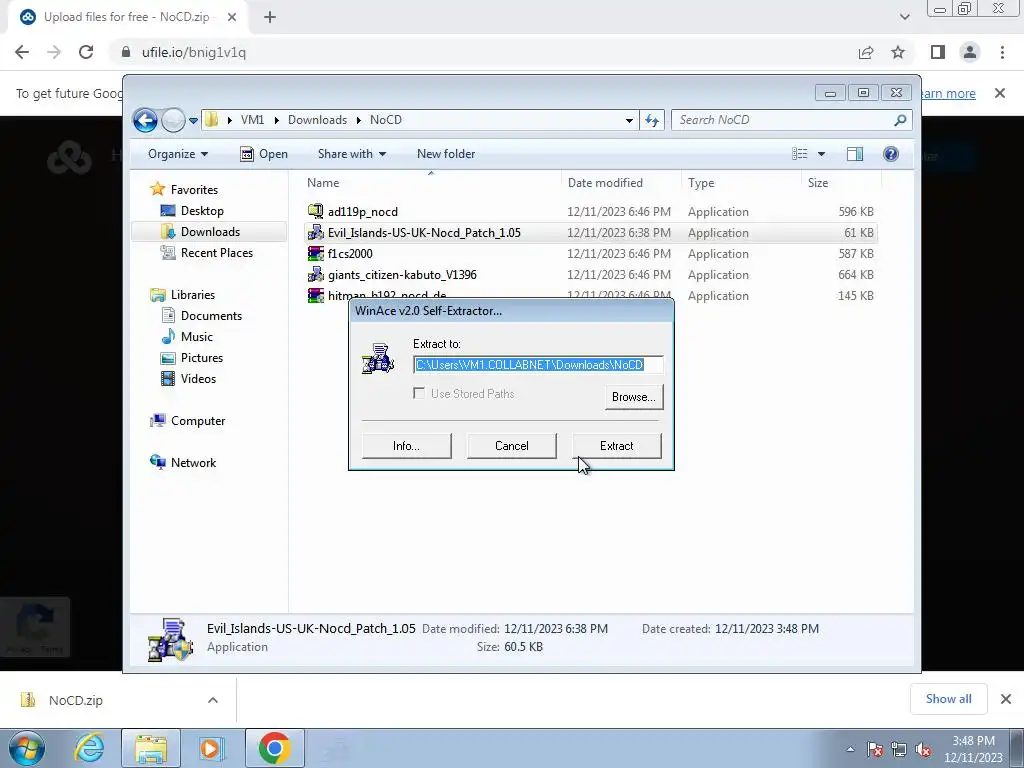Screen dimensions: 1024x768
Task: Click the Extract button in WinAce dialog
Action: (x=616, y=446)
